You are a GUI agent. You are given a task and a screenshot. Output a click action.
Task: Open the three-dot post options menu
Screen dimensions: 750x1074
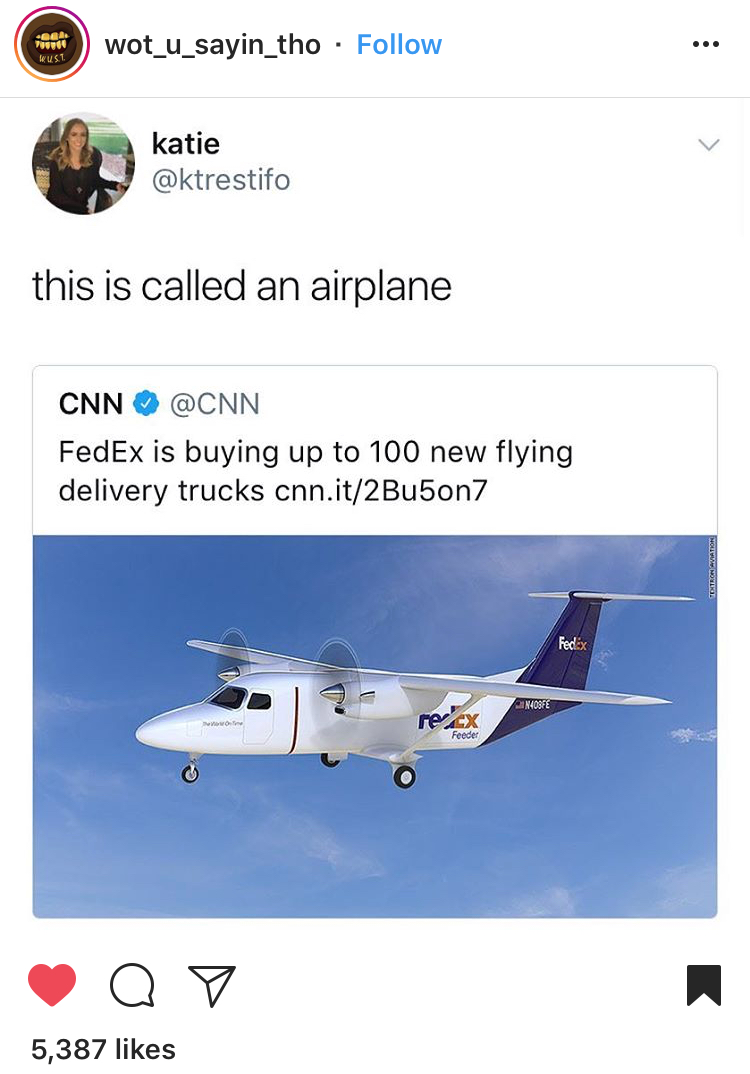coord(705,44)
